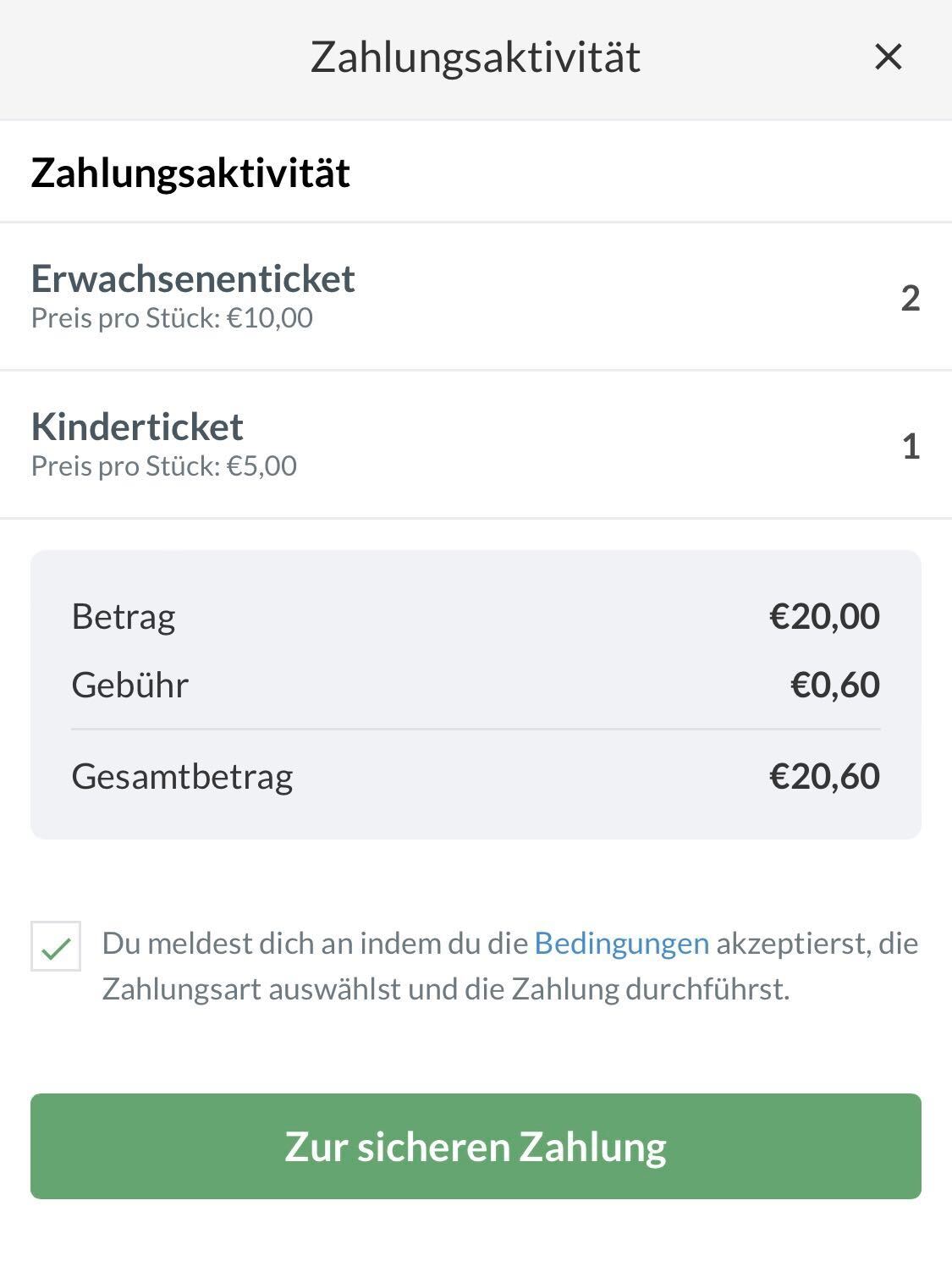This screenshot has height=1272, width=952.
Task: Click the €20,00 Betrag amount
Action: 824,616
